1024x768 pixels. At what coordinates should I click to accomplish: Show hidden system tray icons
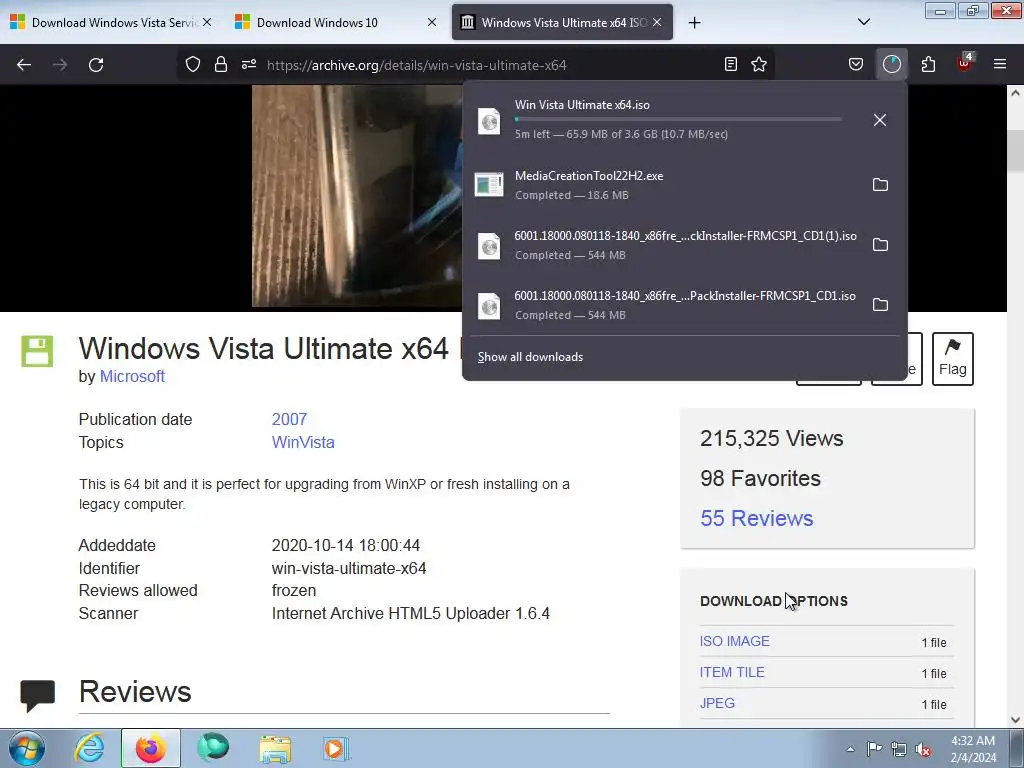850,749
